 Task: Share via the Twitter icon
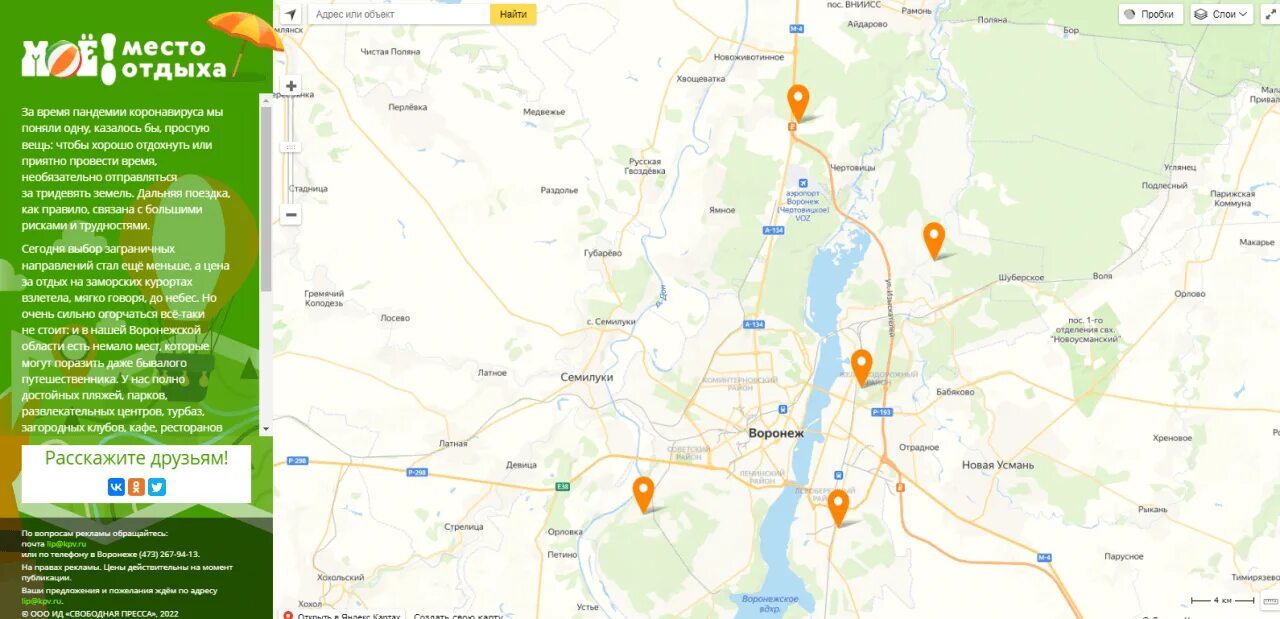tap(157, 487)
